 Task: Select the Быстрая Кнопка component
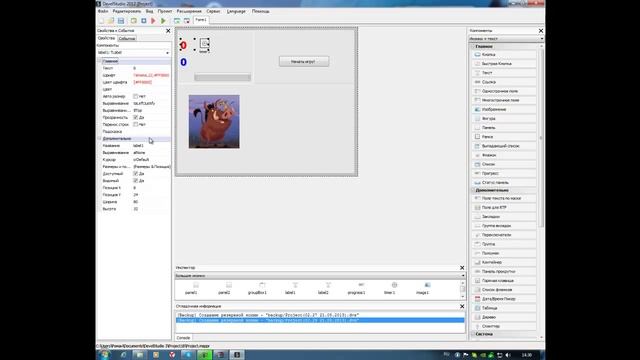point(504,64)
